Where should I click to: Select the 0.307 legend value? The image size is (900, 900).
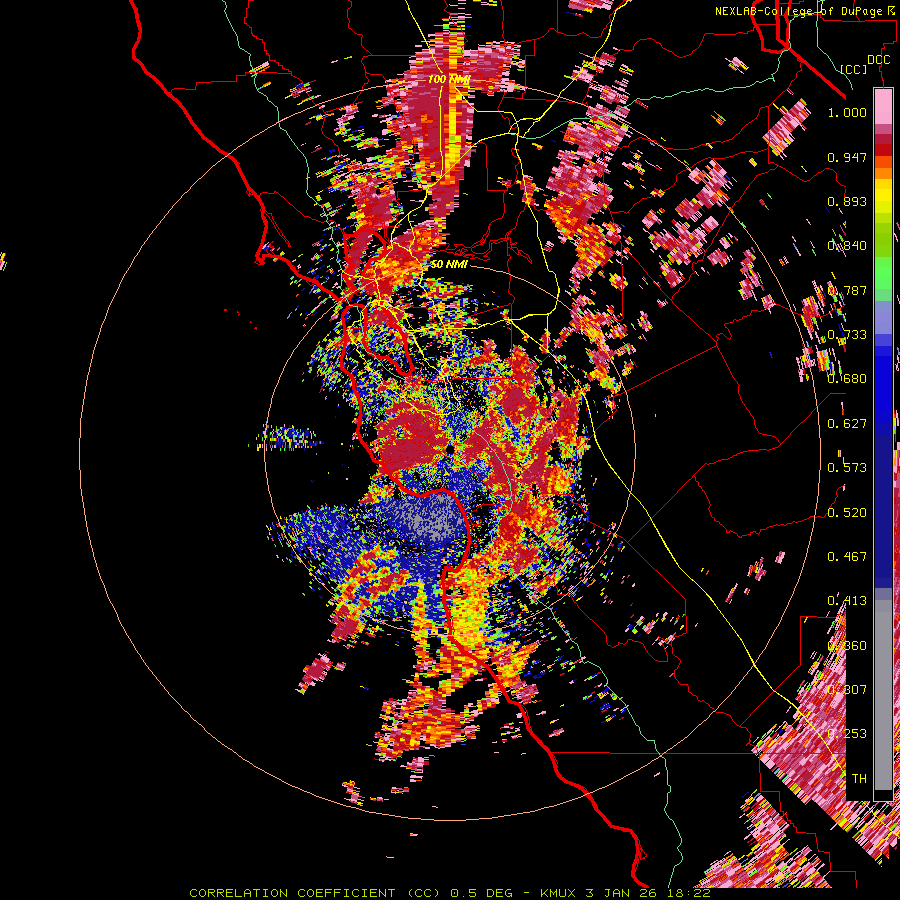(847, 690)
